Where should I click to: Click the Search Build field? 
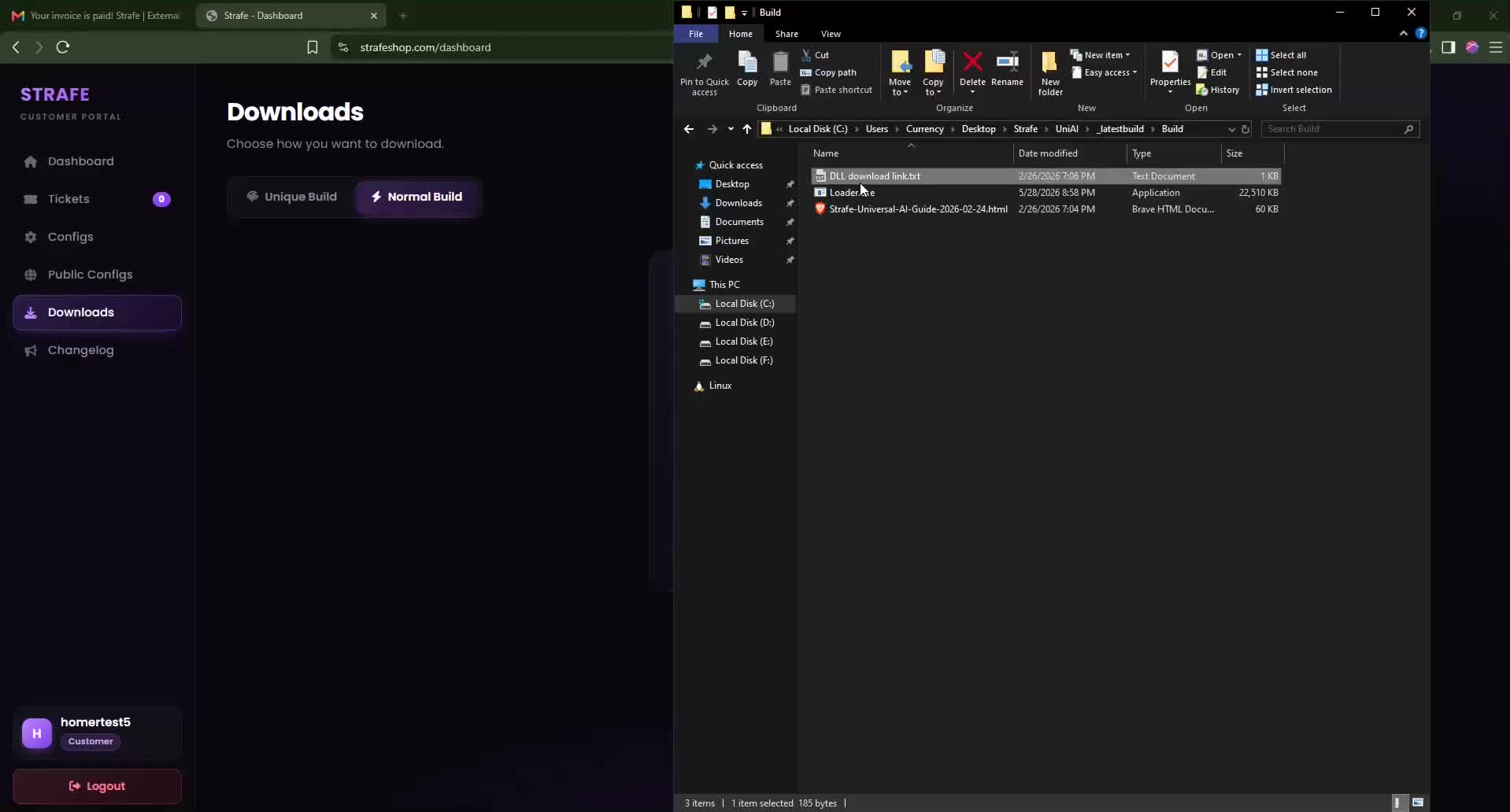tap(1340, 129)
